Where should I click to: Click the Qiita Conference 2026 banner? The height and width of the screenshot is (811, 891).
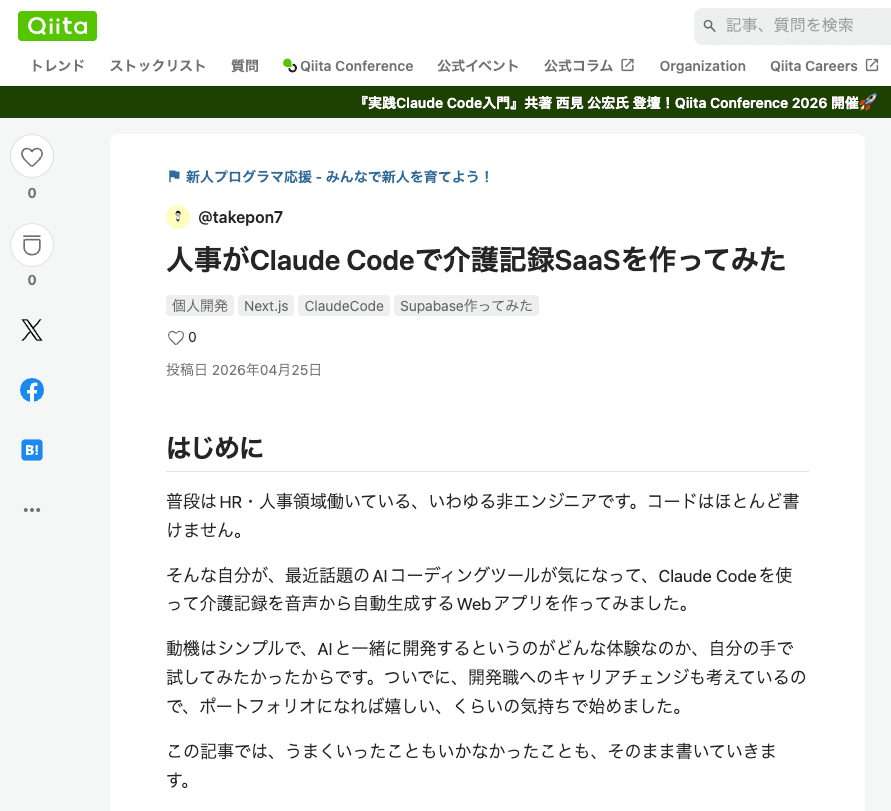tap(618, 102)
